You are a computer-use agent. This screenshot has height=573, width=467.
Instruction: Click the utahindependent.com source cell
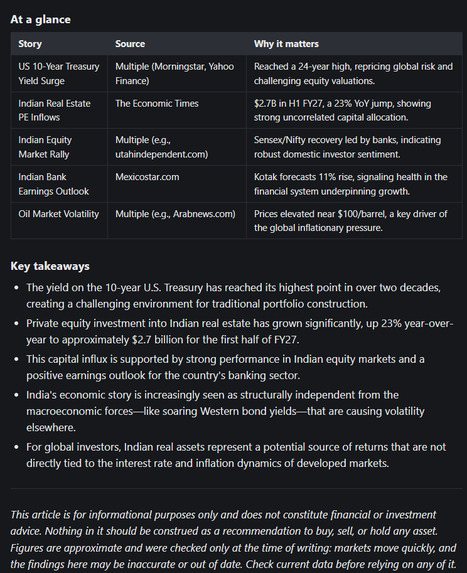point(177,147)
